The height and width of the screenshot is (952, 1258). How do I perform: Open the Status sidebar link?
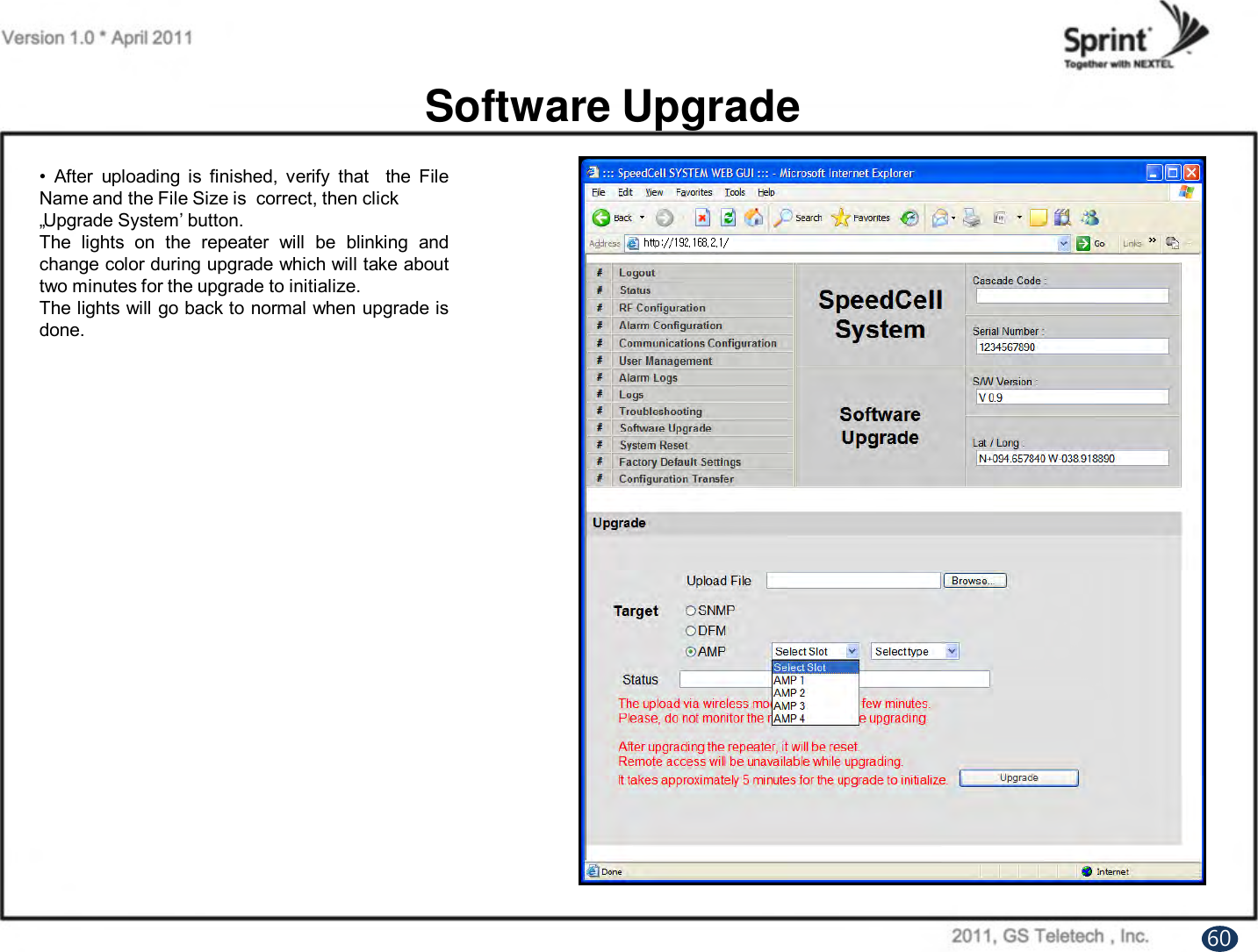point(635,290)
